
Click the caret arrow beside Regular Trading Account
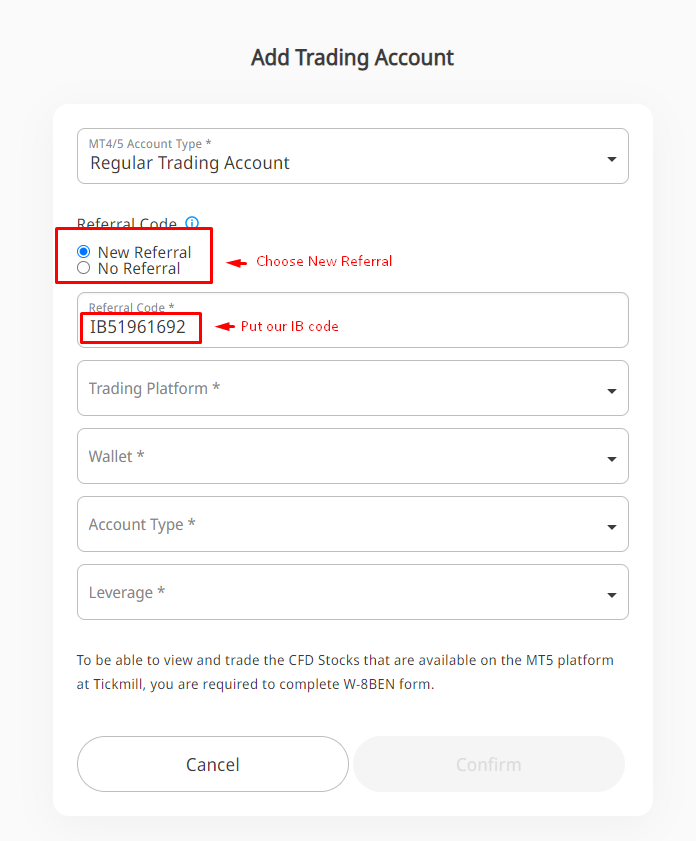click(x=611, y=160)
